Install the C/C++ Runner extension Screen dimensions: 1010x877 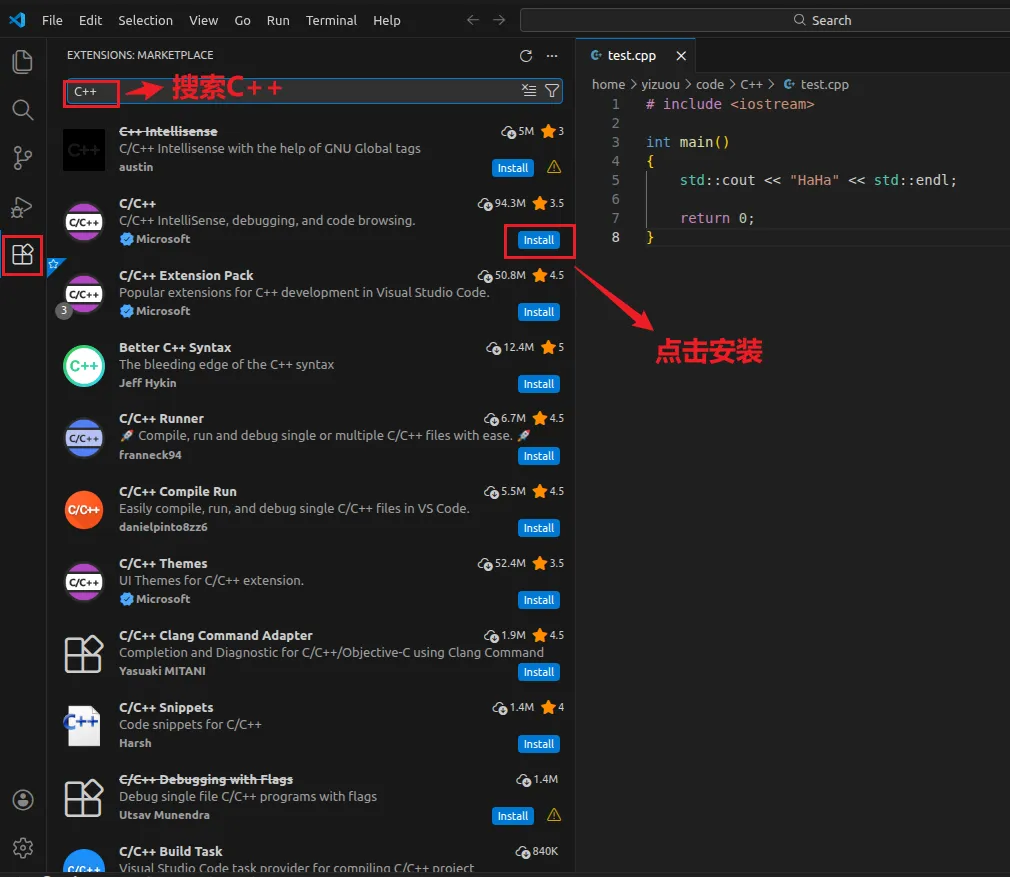tap(538, 457)
